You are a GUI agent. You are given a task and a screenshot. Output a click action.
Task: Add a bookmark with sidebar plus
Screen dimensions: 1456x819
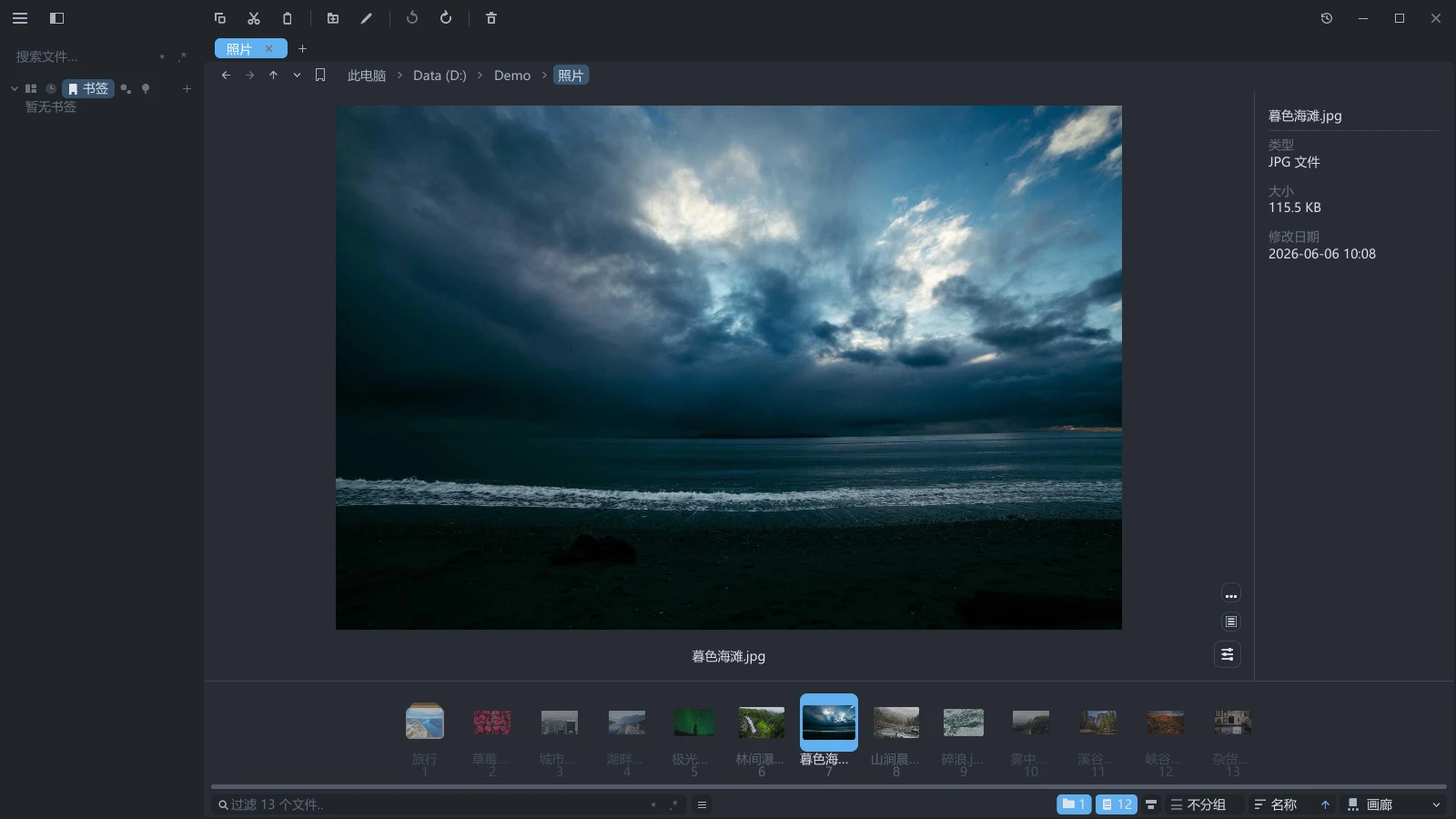coord(187,88)
